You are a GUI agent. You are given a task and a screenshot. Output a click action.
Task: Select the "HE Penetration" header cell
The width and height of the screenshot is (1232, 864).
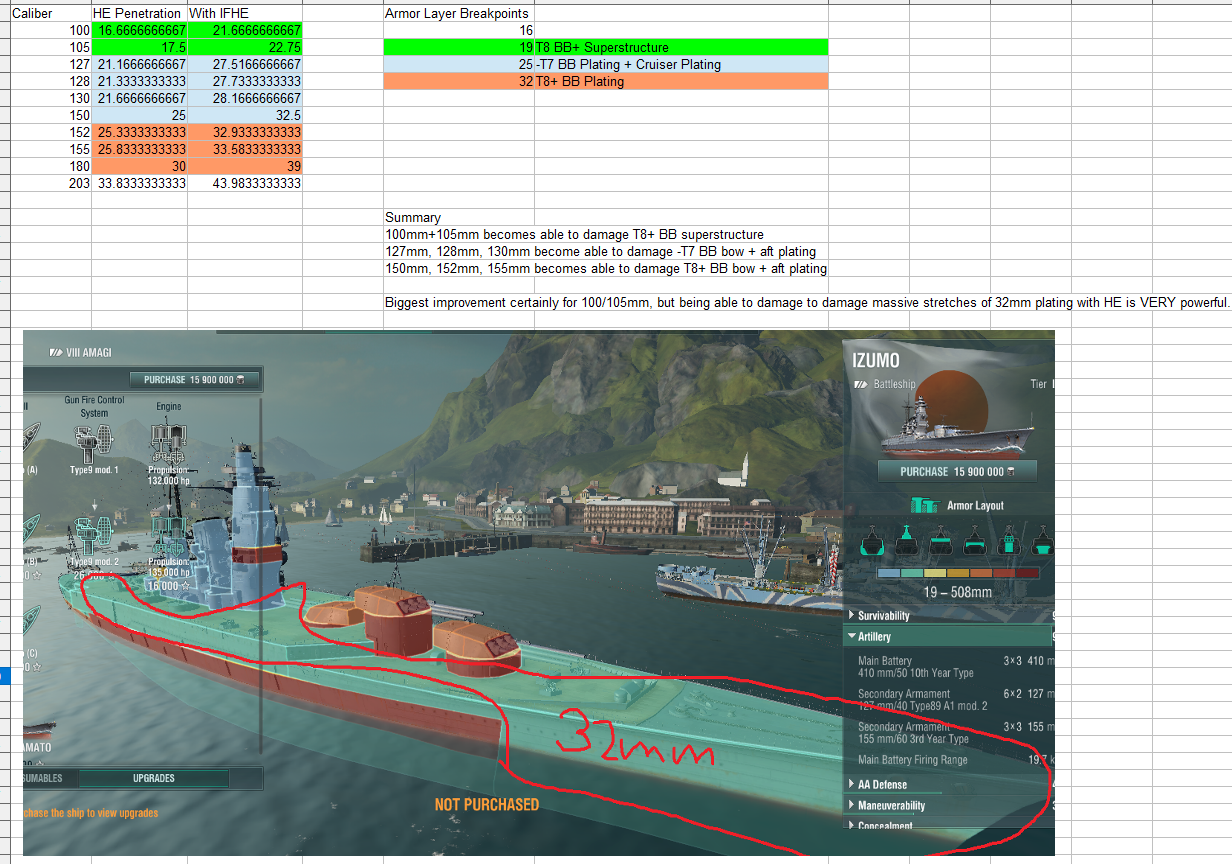click(x=139, y=14)
